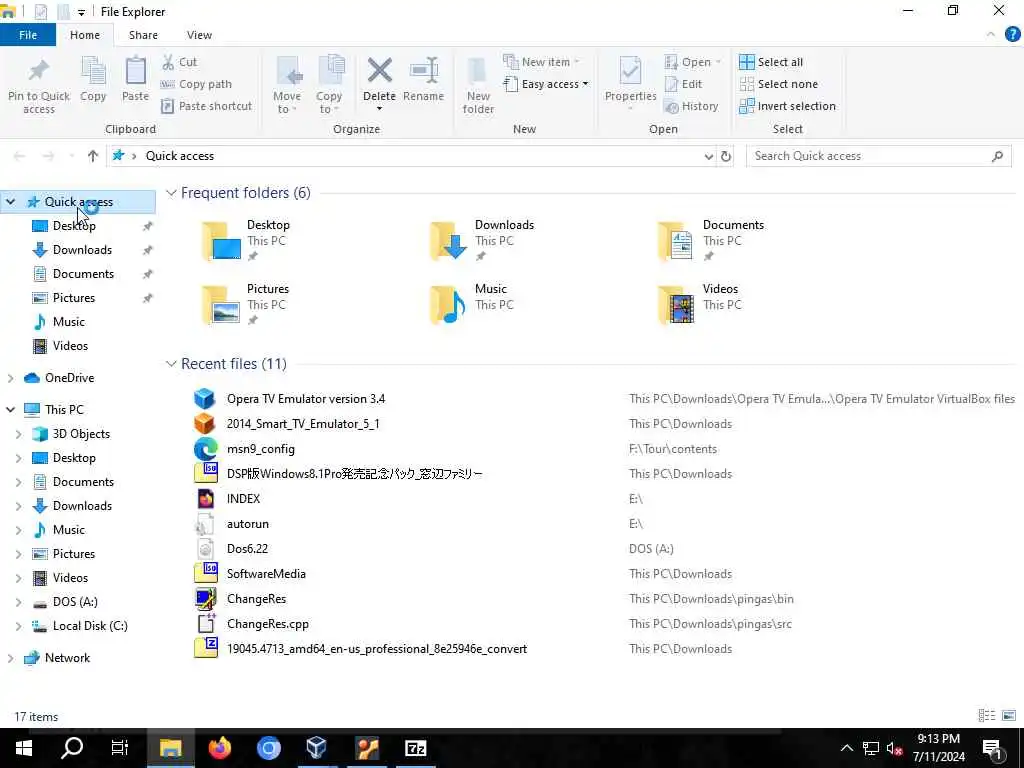Expand the Network tree node
1024x768 pixels.
tap(10, 658)
